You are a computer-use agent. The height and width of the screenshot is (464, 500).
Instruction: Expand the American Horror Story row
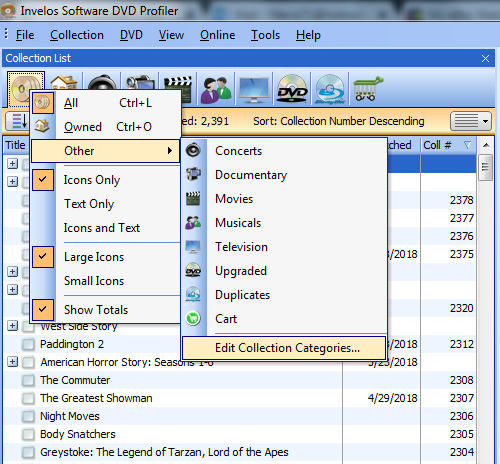(12, 361)
